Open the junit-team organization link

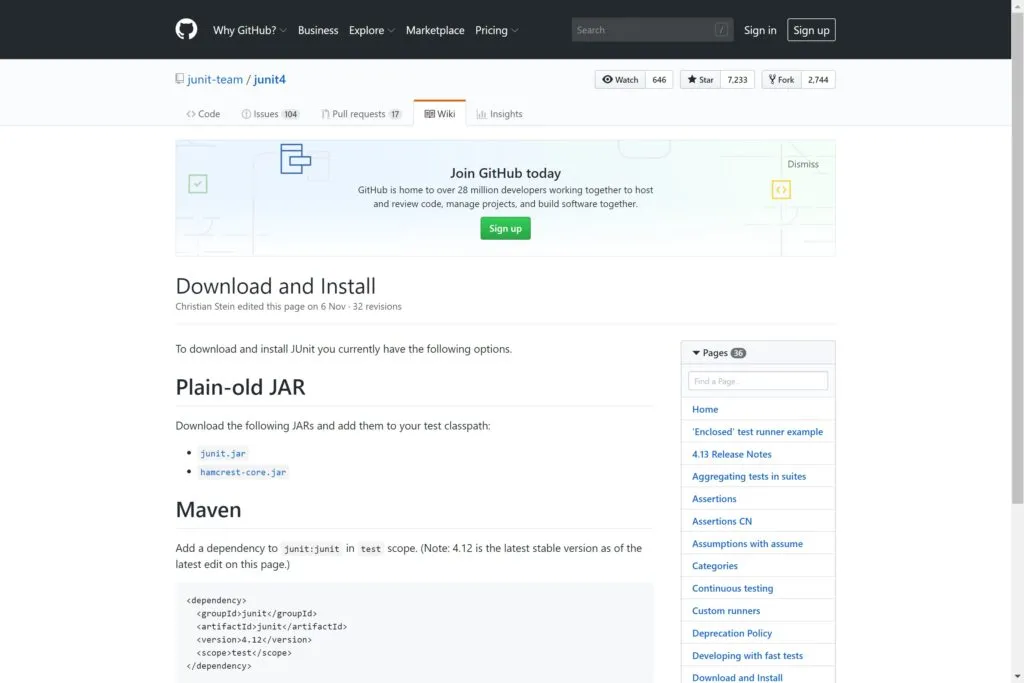point(215,79)
